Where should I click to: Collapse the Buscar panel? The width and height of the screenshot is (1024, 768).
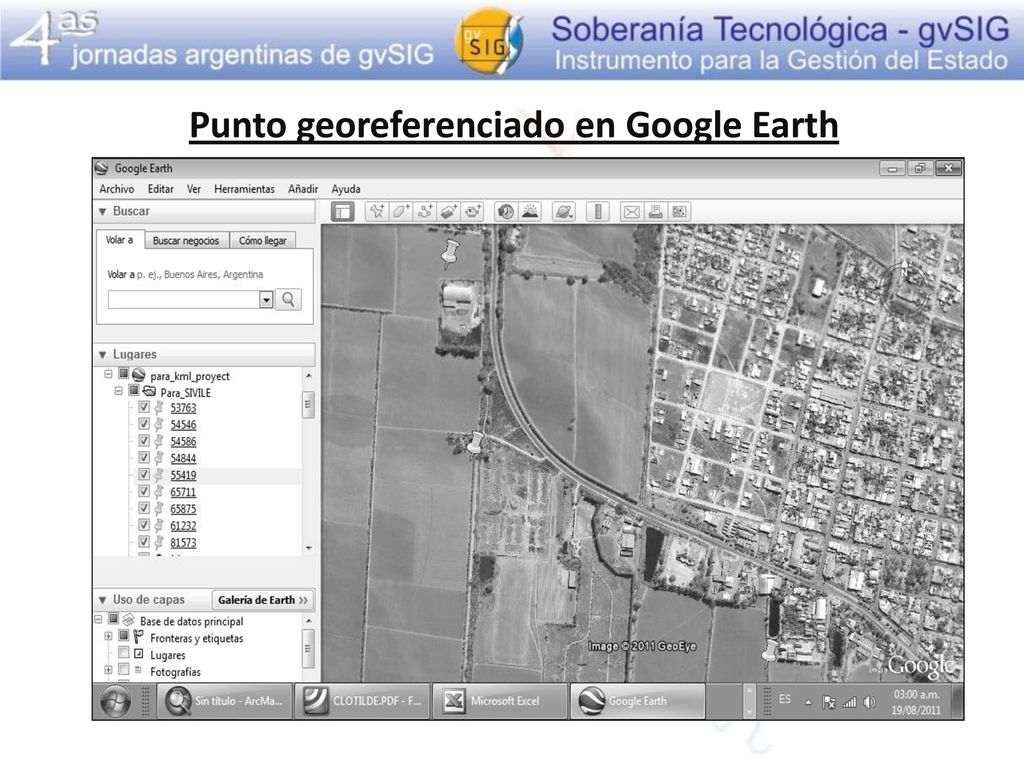coord(103,212)
